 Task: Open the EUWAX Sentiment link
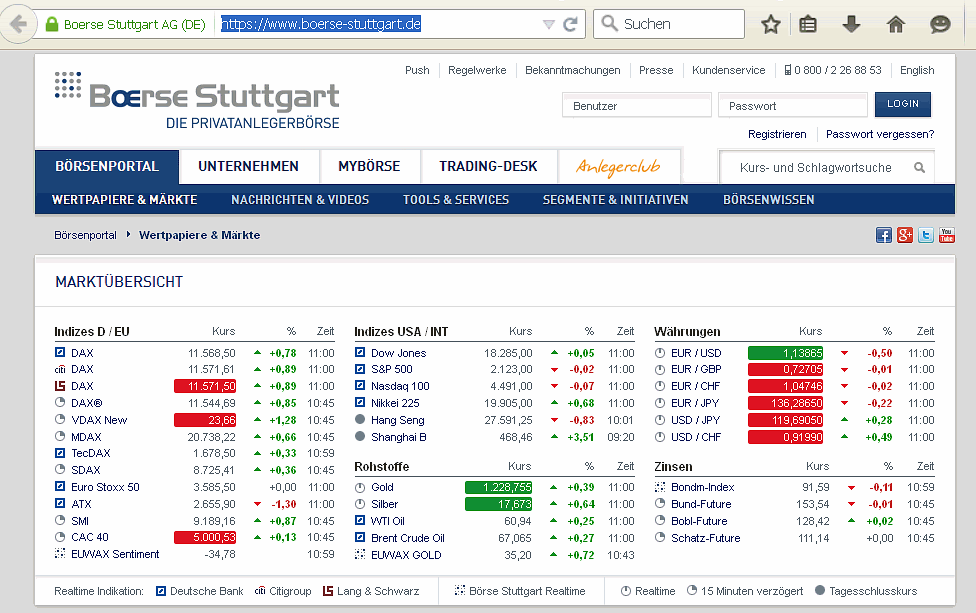click(115, 554)
